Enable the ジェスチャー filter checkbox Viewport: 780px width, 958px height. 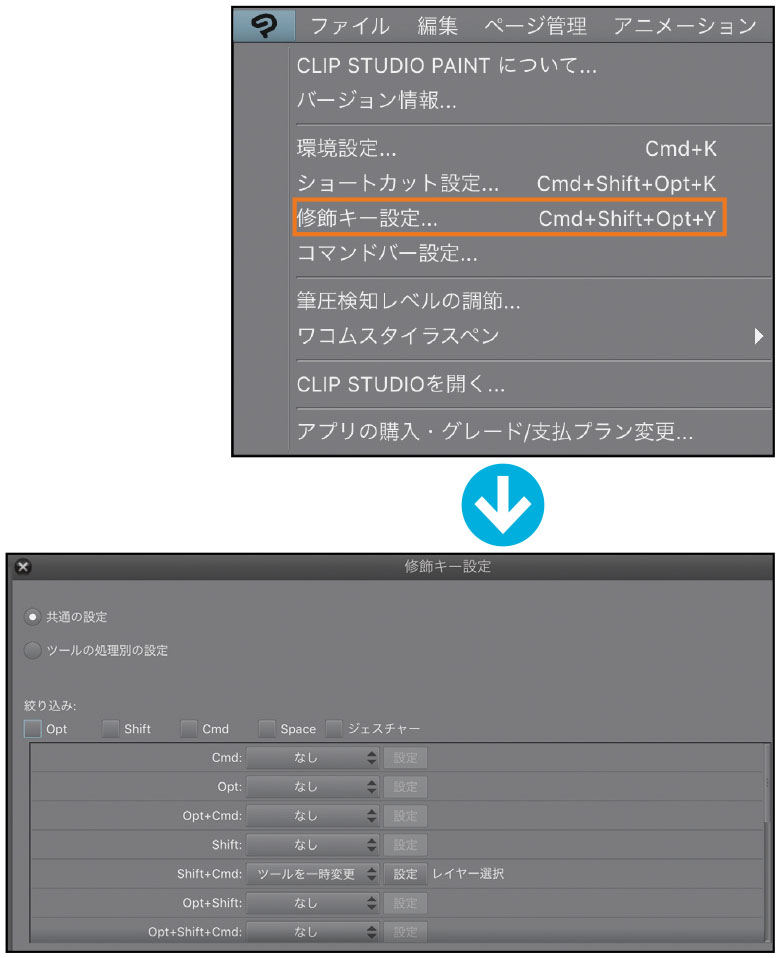(x=334, y=728)
